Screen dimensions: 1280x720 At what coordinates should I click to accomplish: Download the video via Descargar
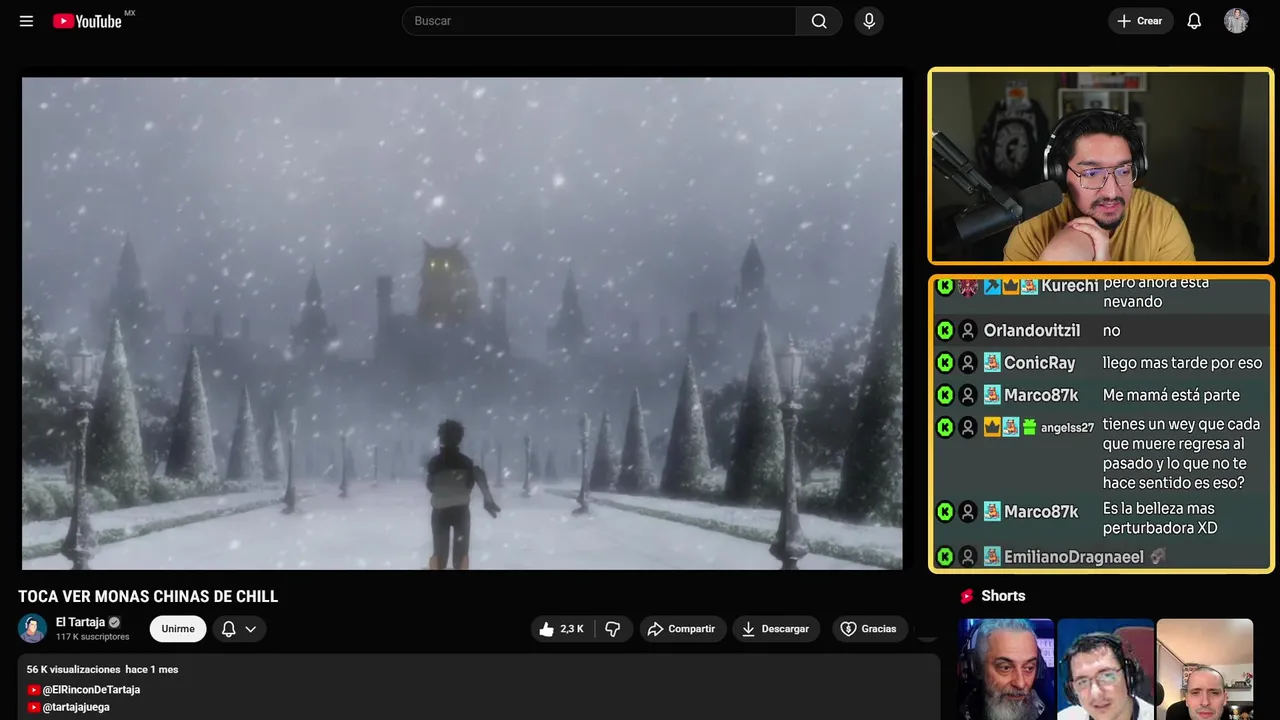coord(776,629)
